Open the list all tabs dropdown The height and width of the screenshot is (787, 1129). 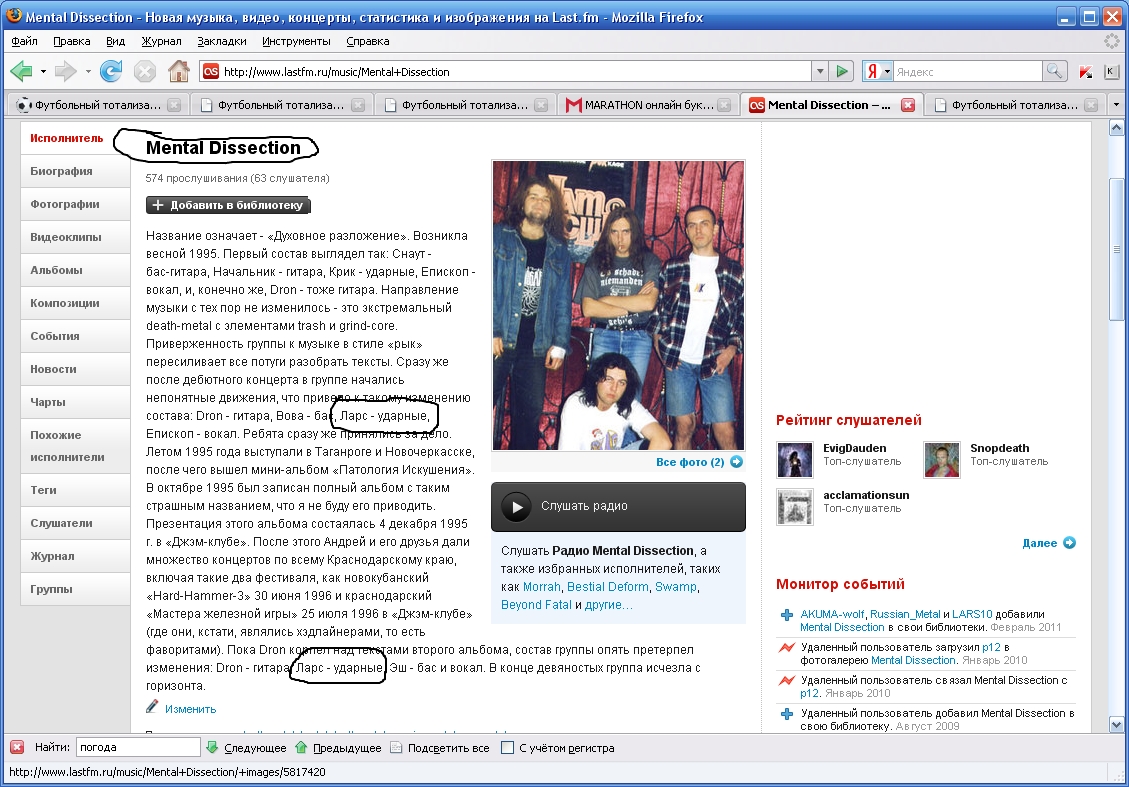[x=1116, y=105]
